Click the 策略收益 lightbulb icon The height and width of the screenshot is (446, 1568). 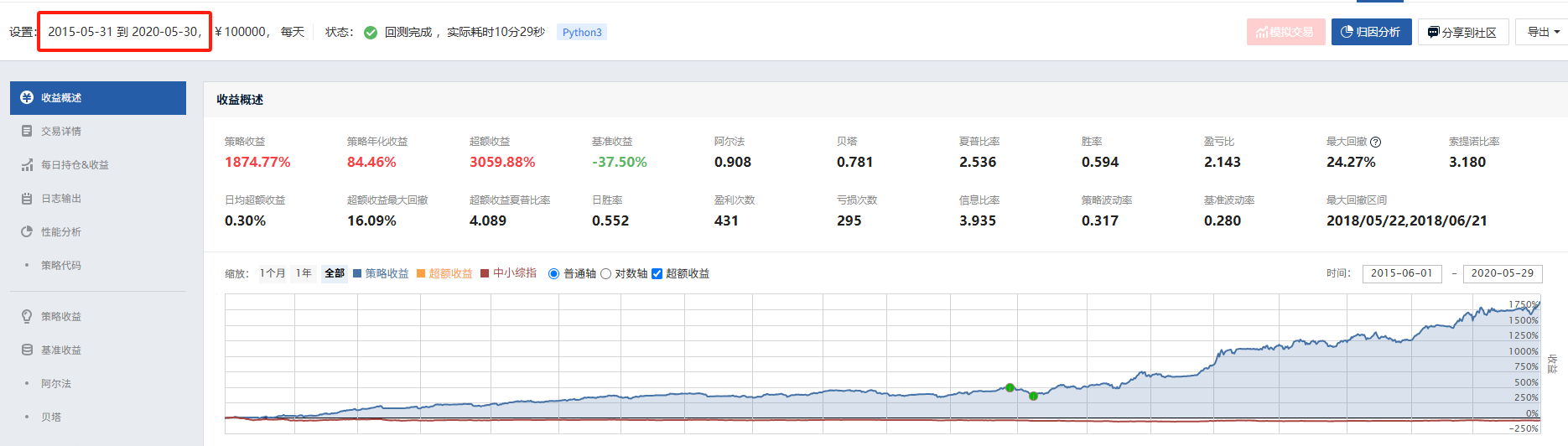(x=27, y=316)
